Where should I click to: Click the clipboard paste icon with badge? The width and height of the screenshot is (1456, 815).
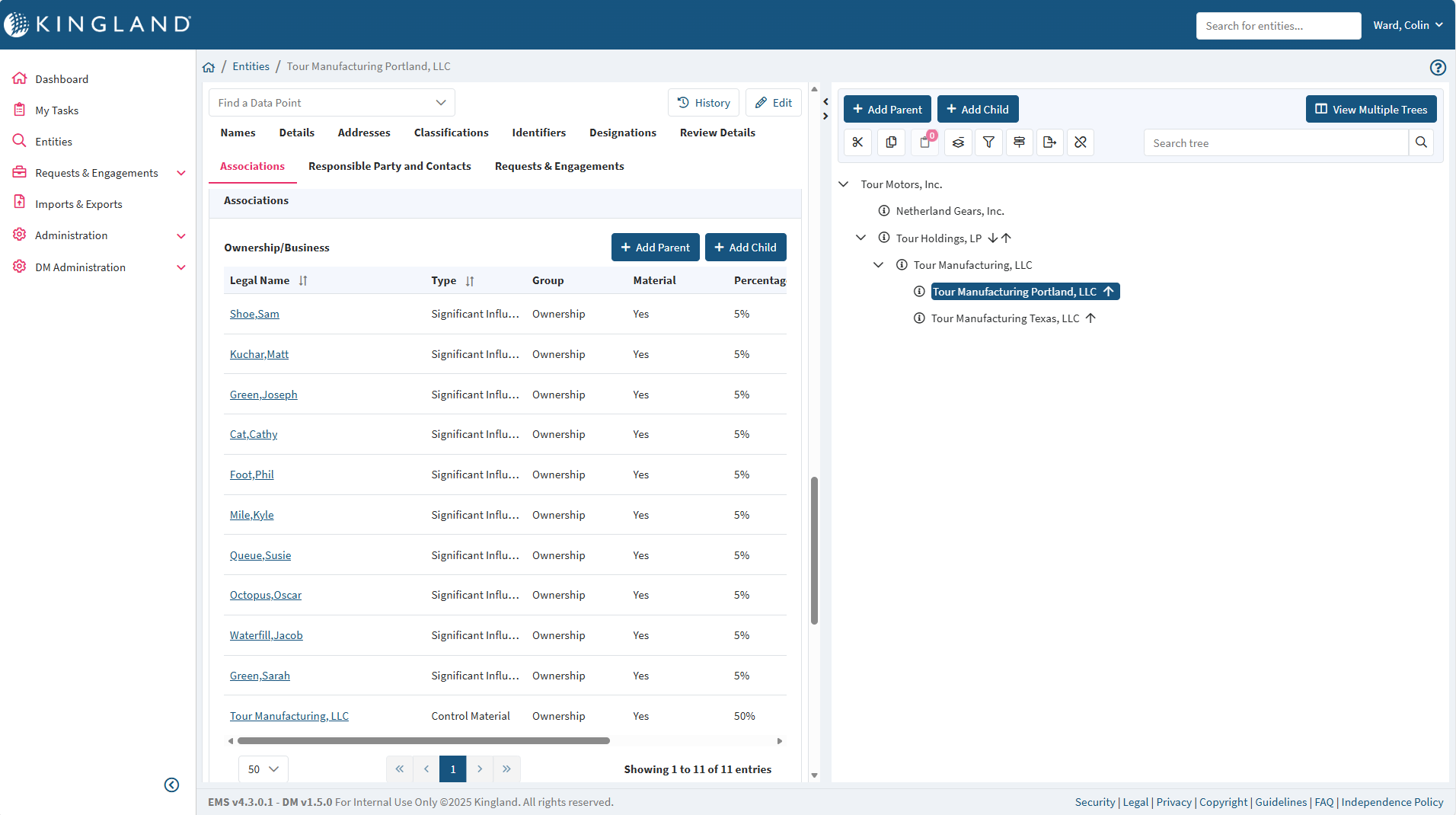tap(924, 142)
